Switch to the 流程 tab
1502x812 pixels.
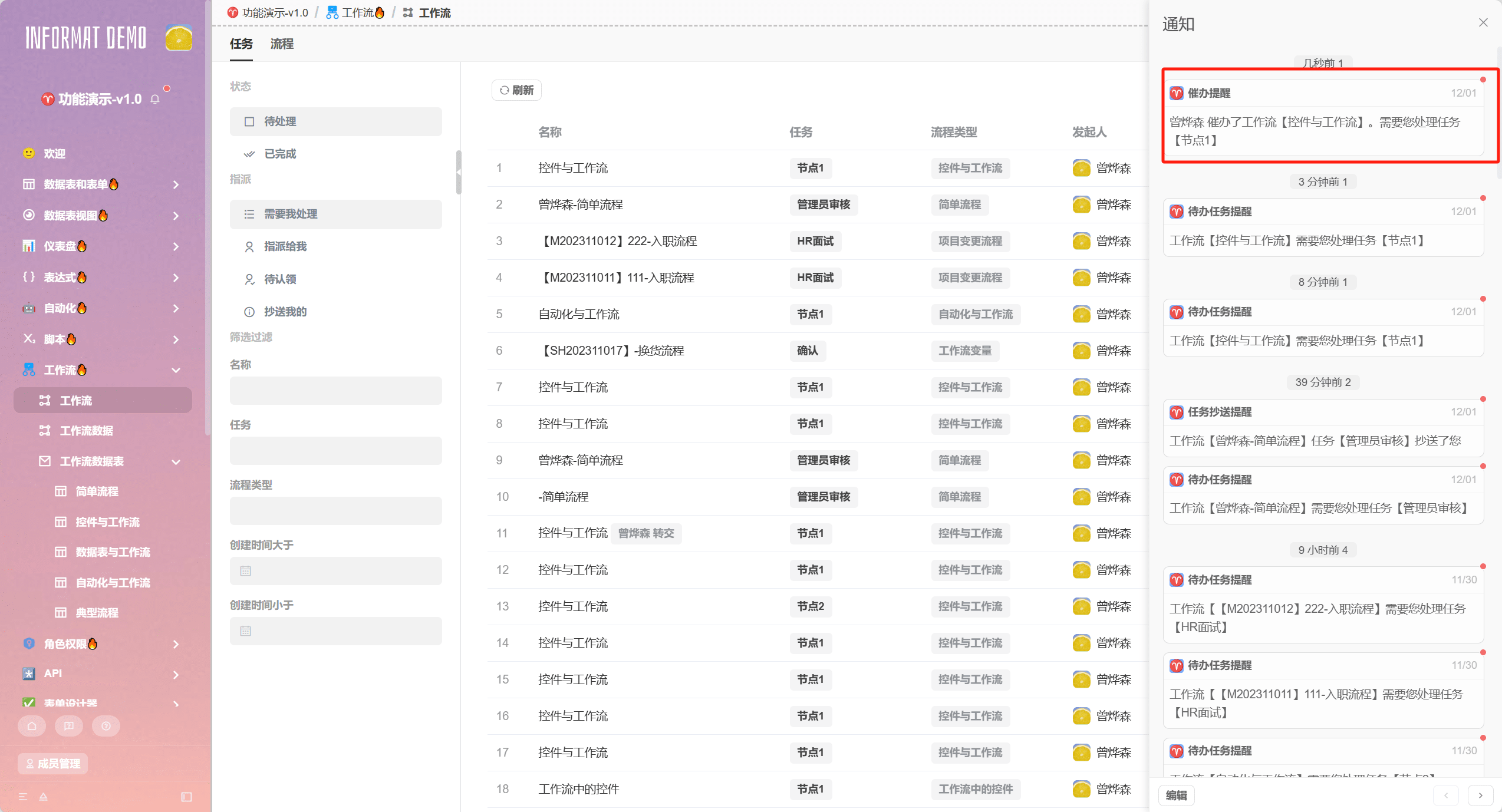282,44
